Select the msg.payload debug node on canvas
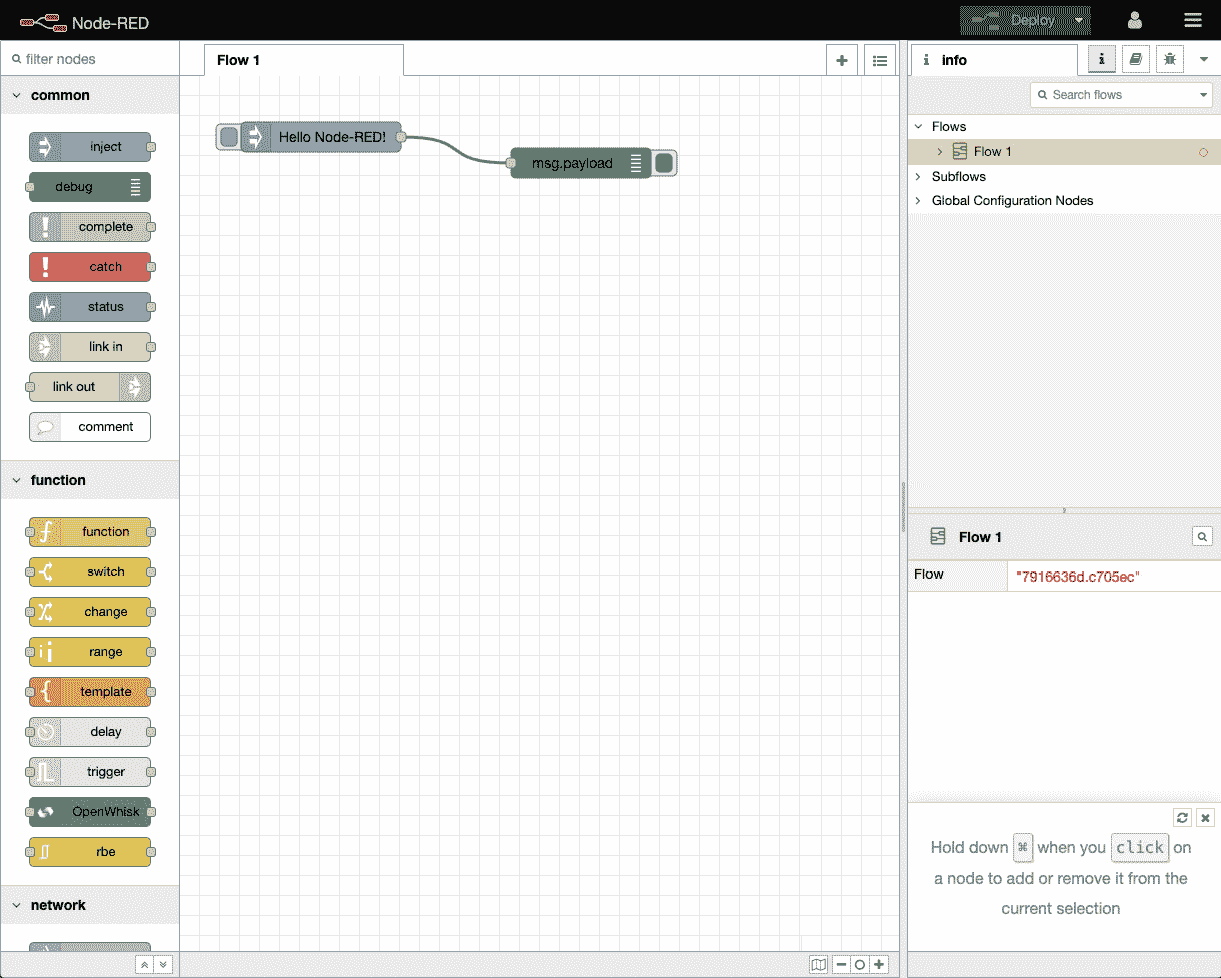Viewport: 1221px width, 978px height. pos(580,164)
